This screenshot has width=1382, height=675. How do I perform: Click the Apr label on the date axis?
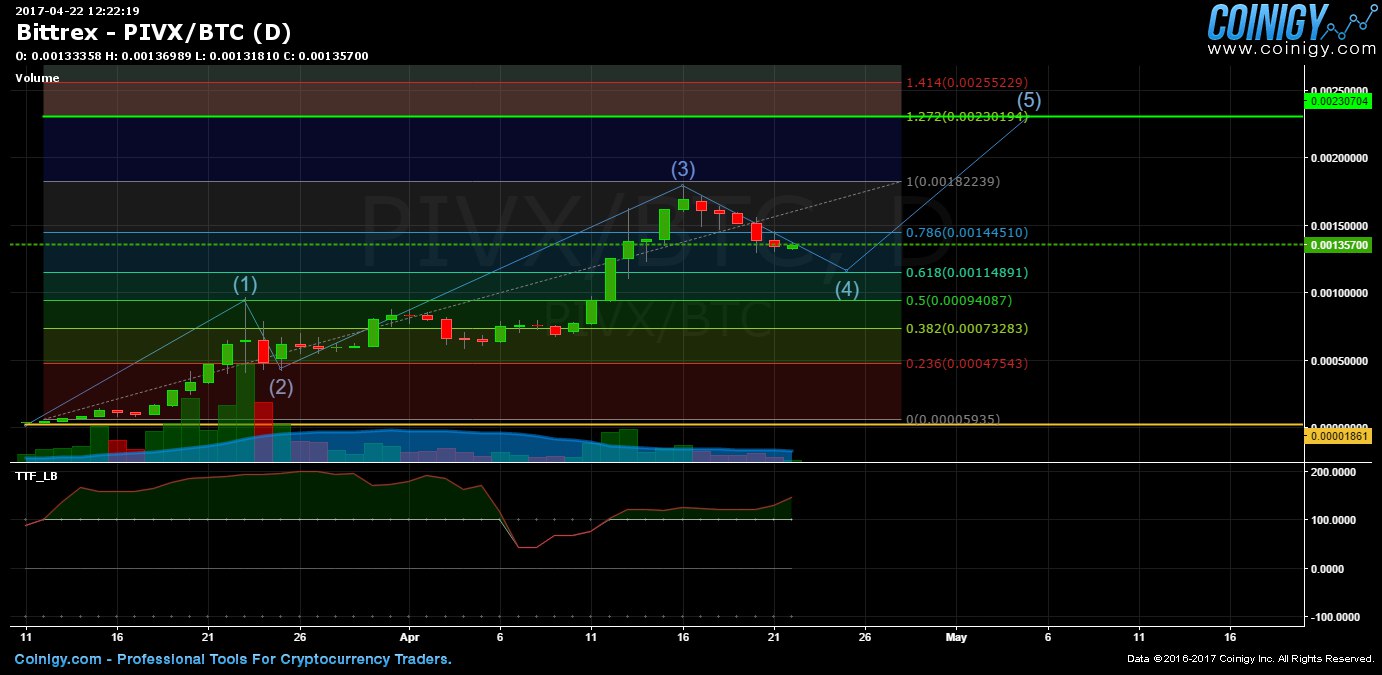pyautogui.click(x=408, y=635)
